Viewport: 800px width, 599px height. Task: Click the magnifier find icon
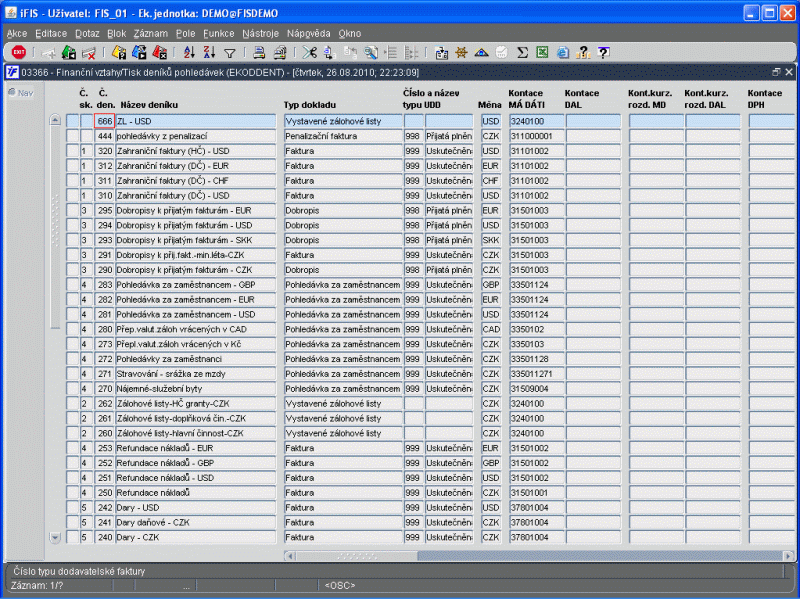click(x=370, y=53)
